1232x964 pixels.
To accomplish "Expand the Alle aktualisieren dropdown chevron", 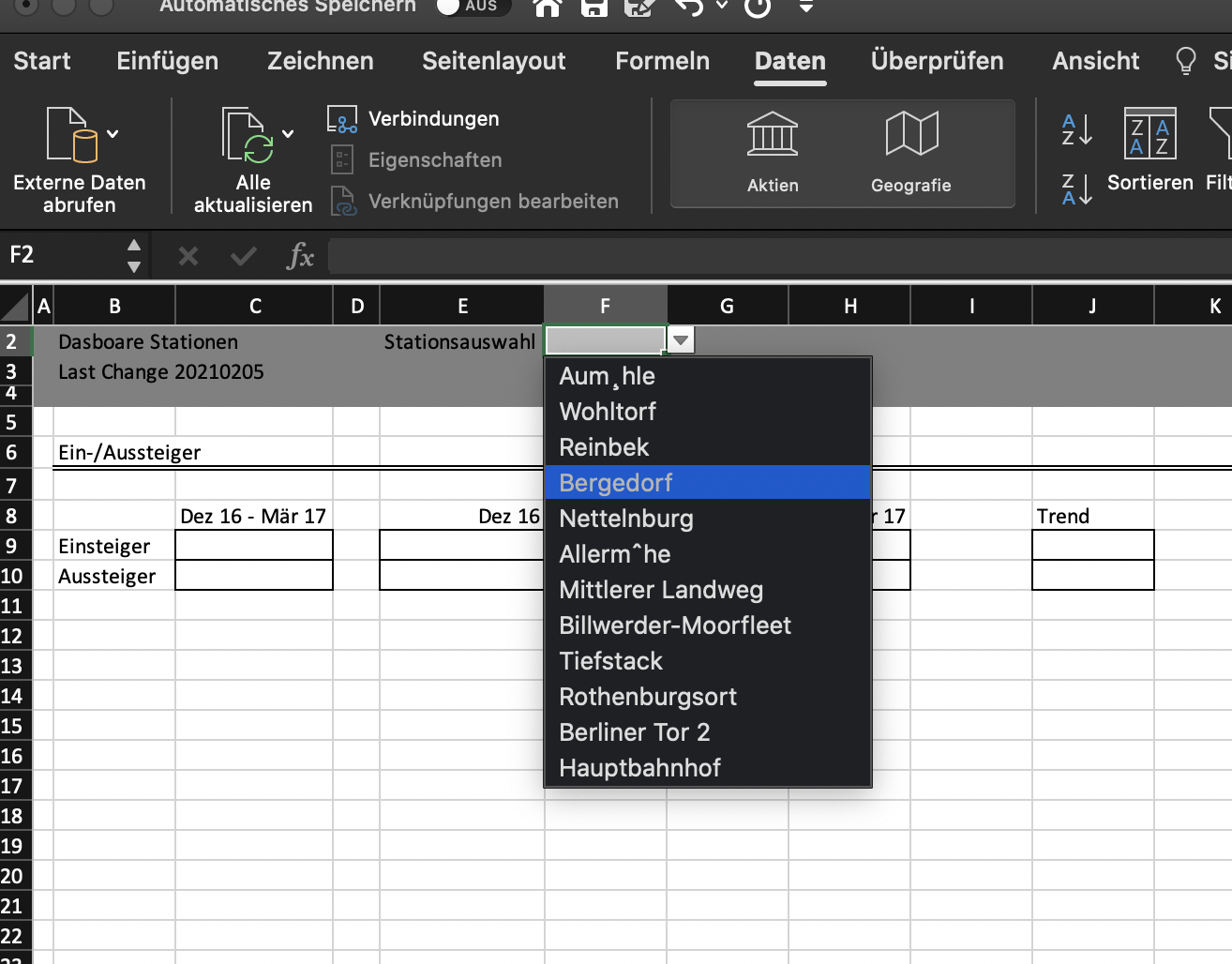I will click(x=288, y=134).
